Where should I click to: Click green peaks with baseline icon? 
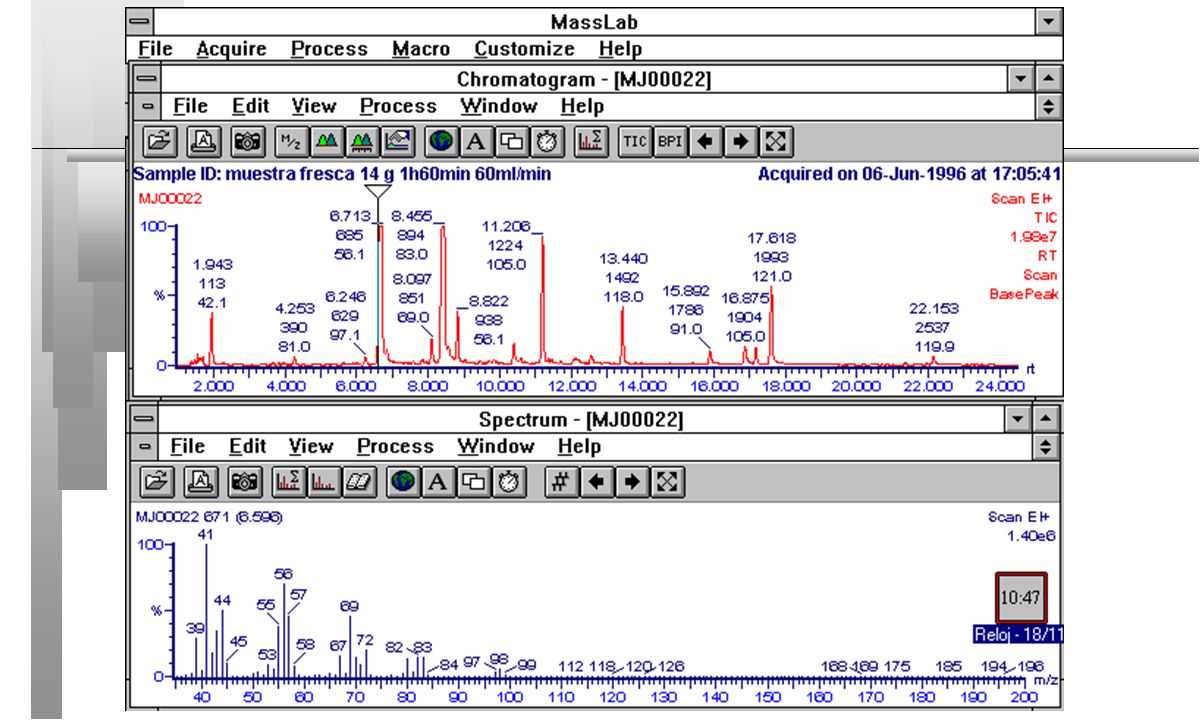tap(362, 142)
